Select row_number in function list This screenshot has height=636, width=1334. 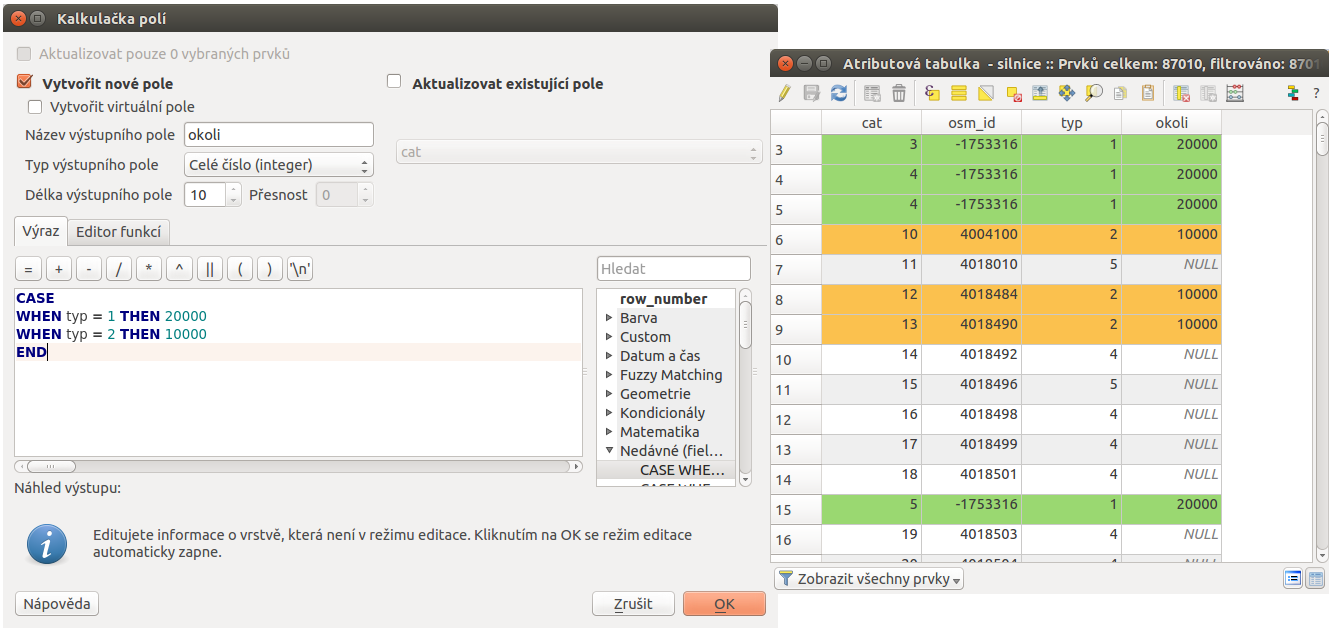[663, 299]
